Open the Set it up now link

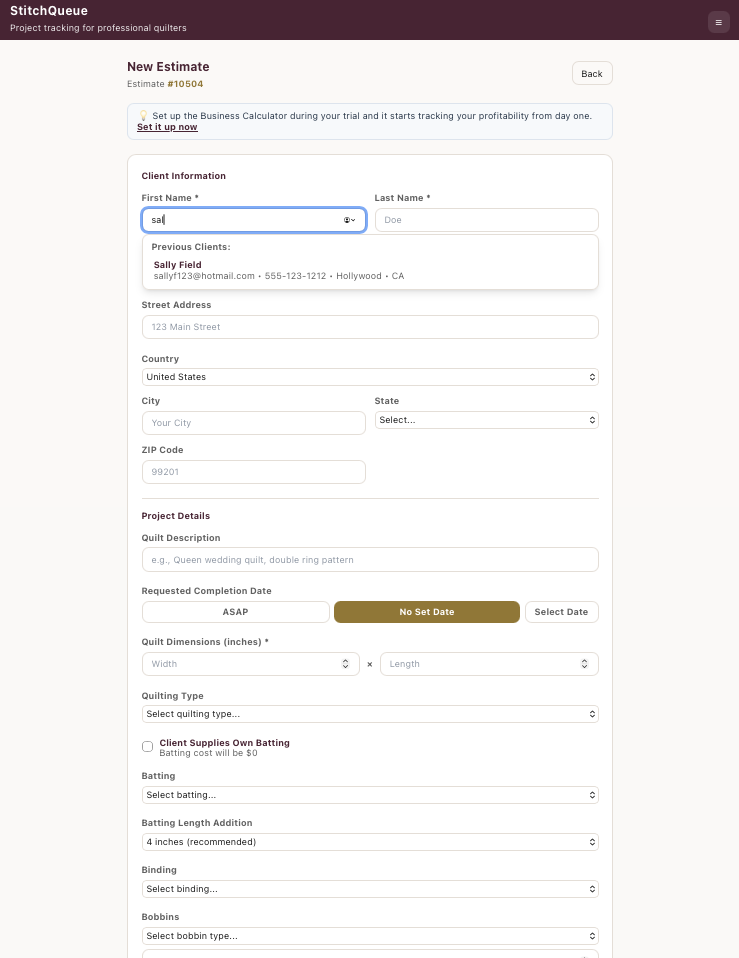pos(167,127)
